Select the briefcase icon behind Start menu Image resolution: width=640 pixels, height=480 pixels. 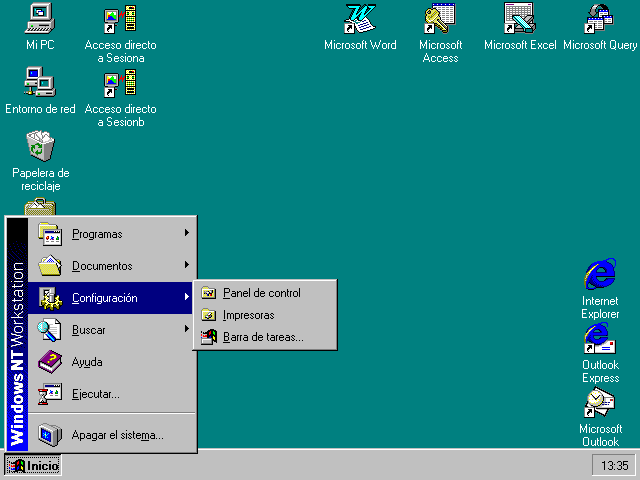pos(40,207)
